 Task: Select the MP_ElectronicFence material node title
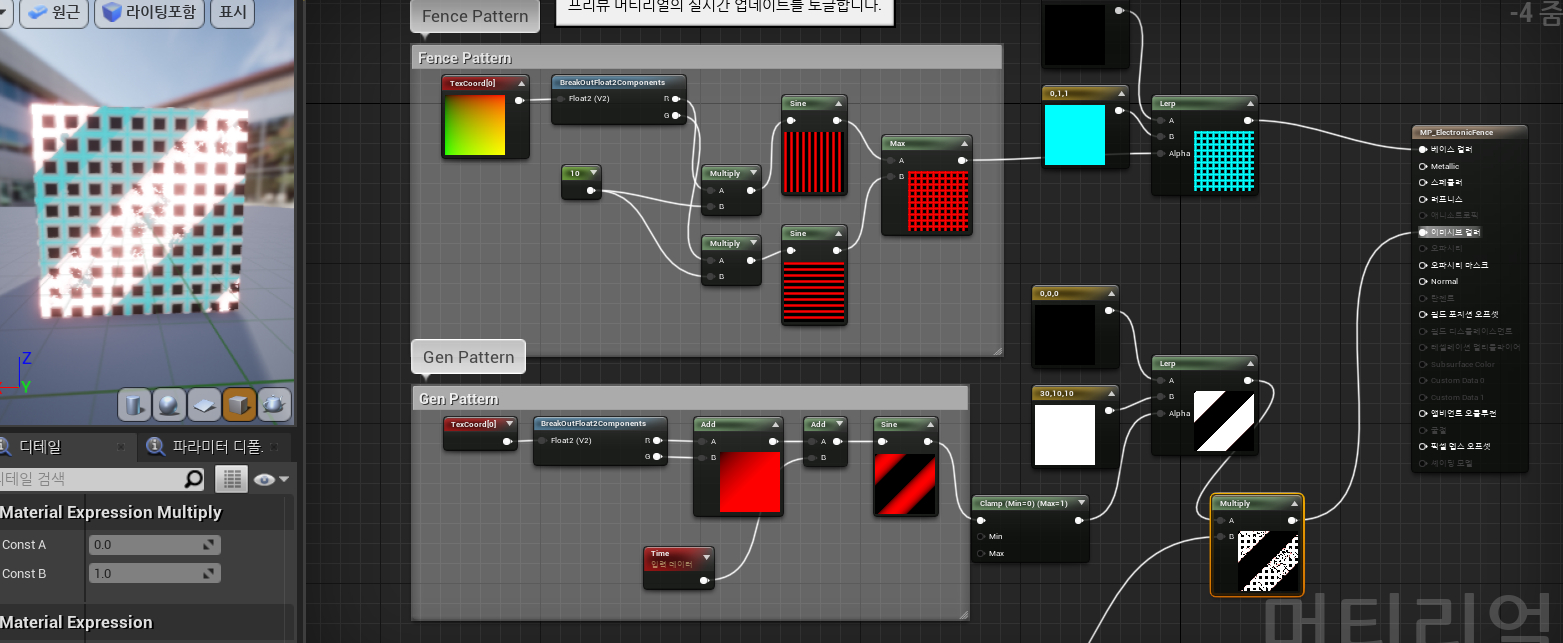pyautogui.click(x=1470, y=132)
